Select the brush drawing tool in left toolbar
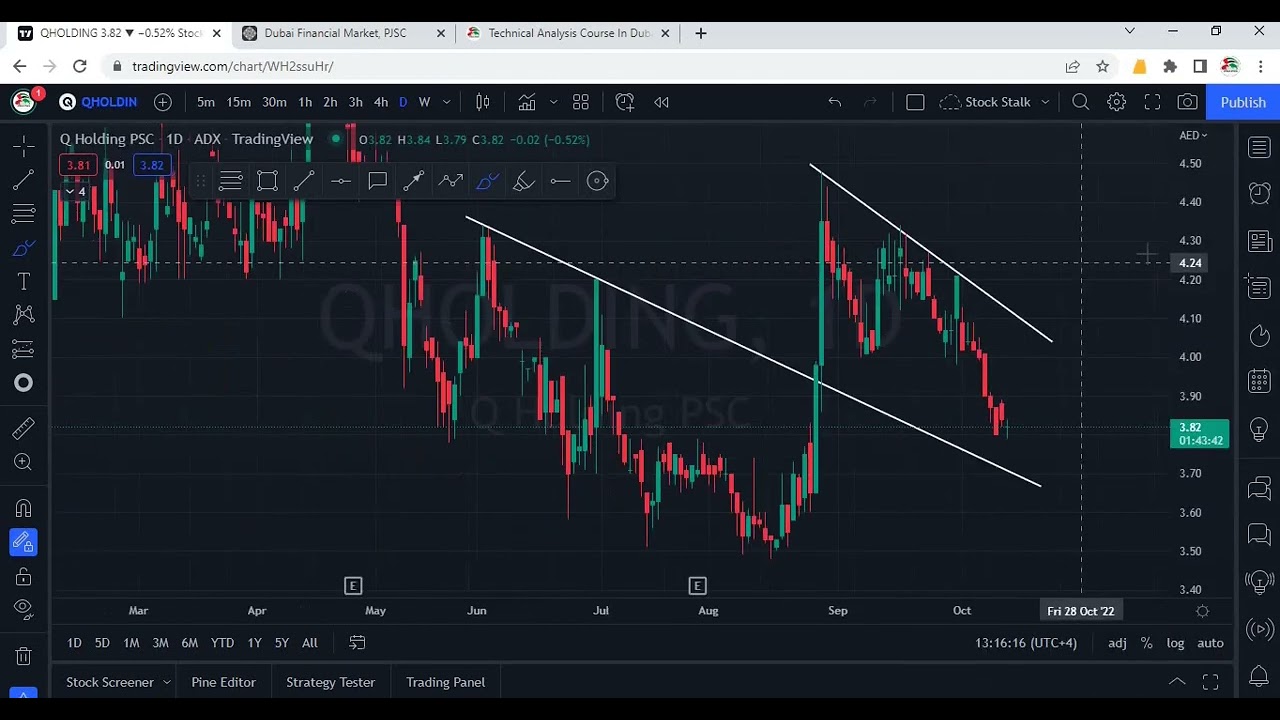This screenshot has height=720, width=1280. (x=24, y=248)
